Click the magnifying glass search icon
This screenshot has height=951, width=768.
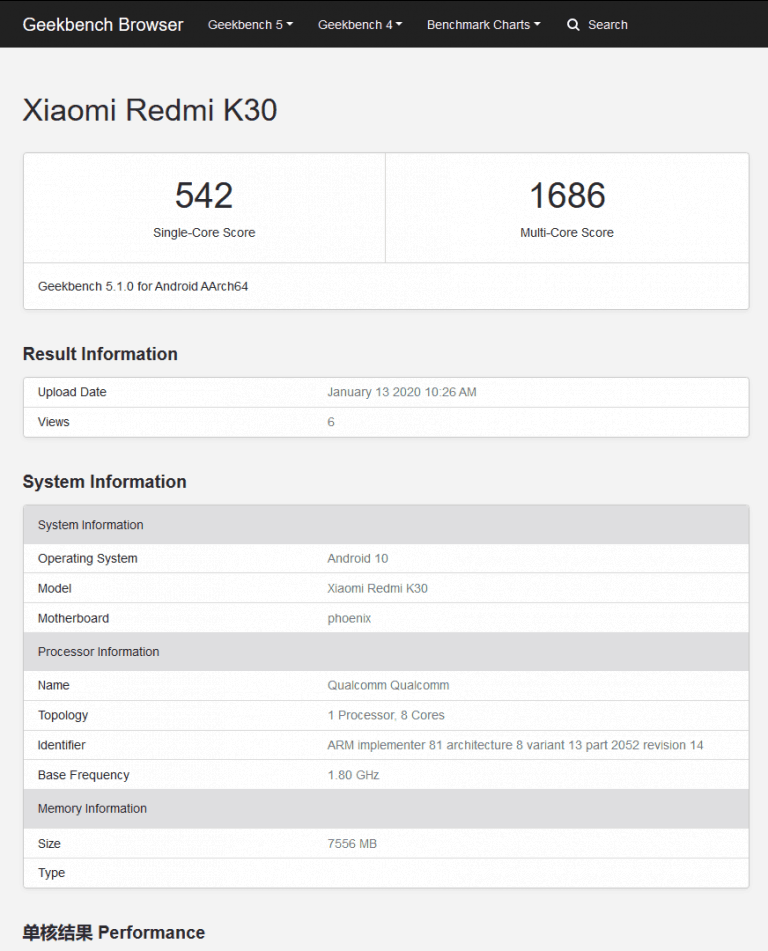[x=573, y=25]
